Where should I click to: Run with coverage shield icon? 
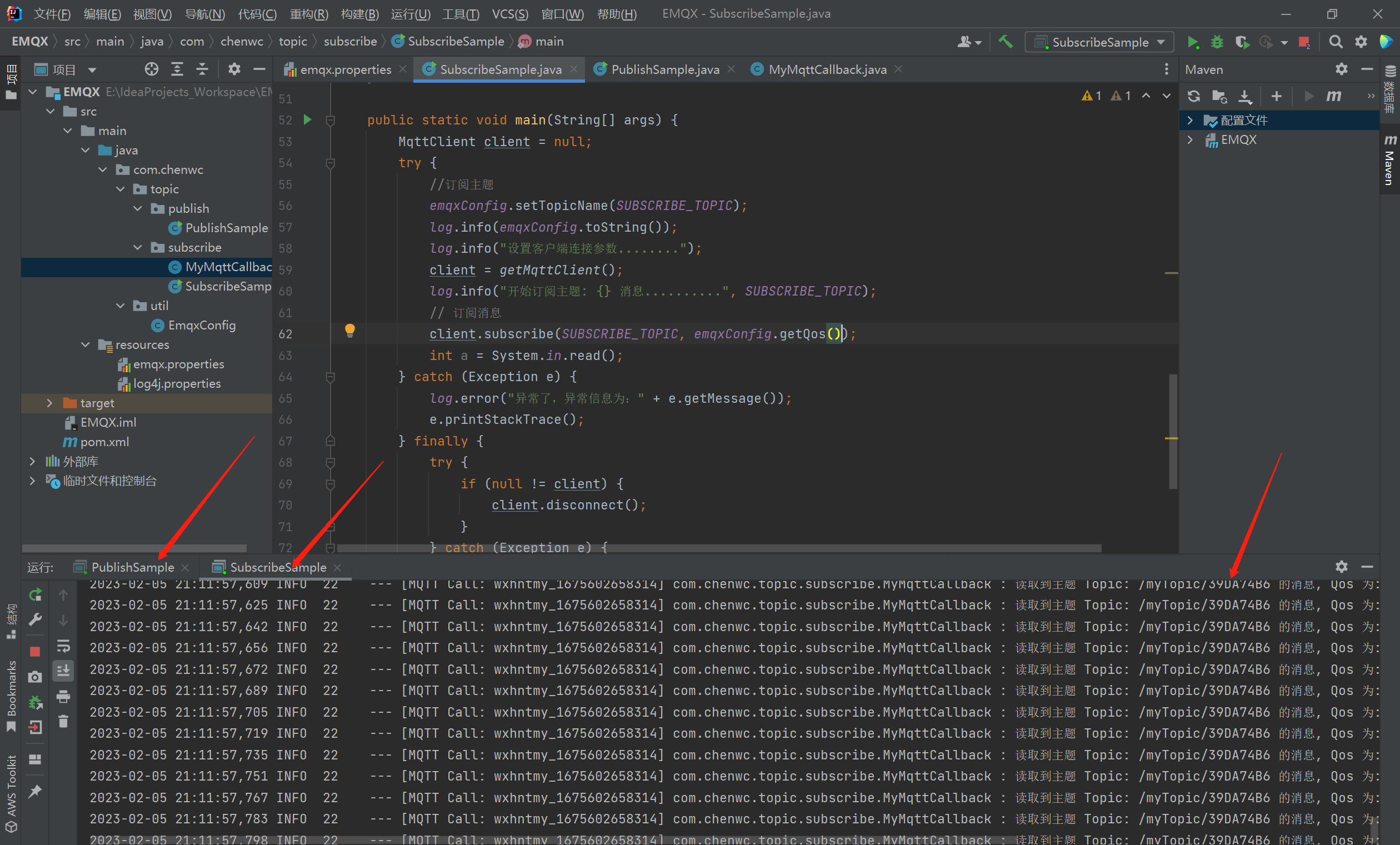pyautogui.click(x=1242, y=42)
